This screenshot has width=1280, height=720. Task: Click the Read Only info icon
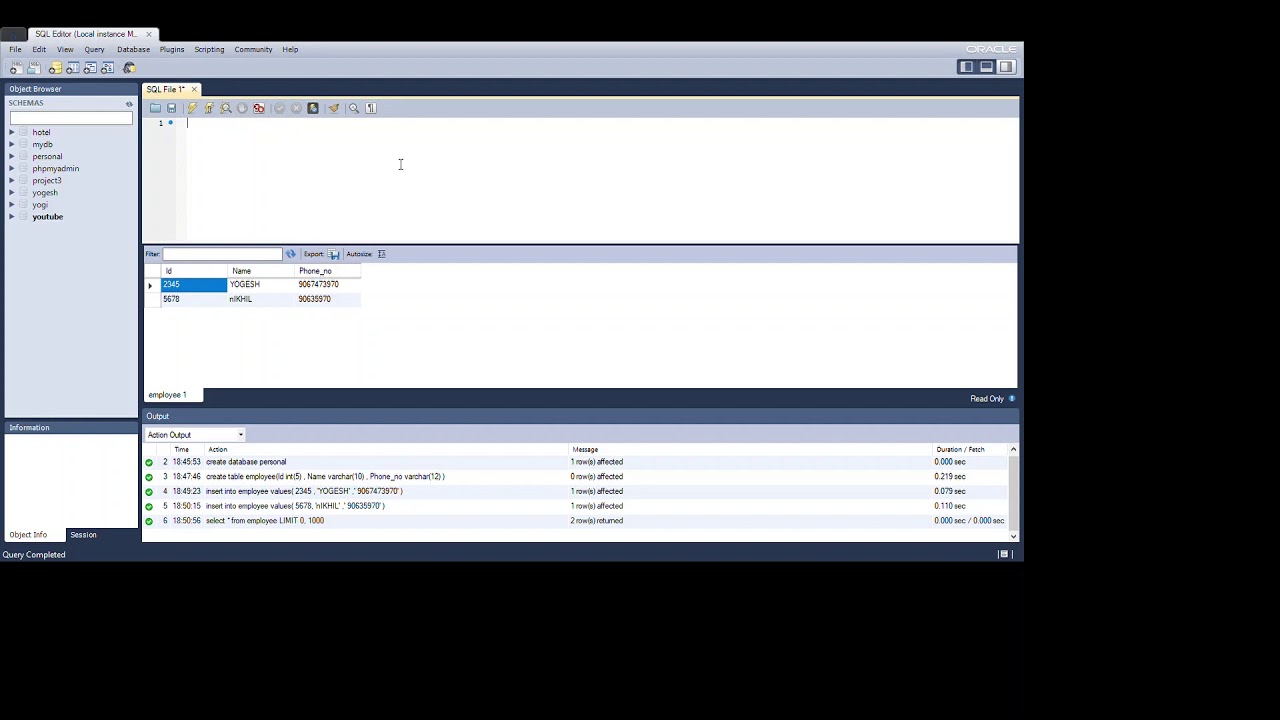[1012, 399]
